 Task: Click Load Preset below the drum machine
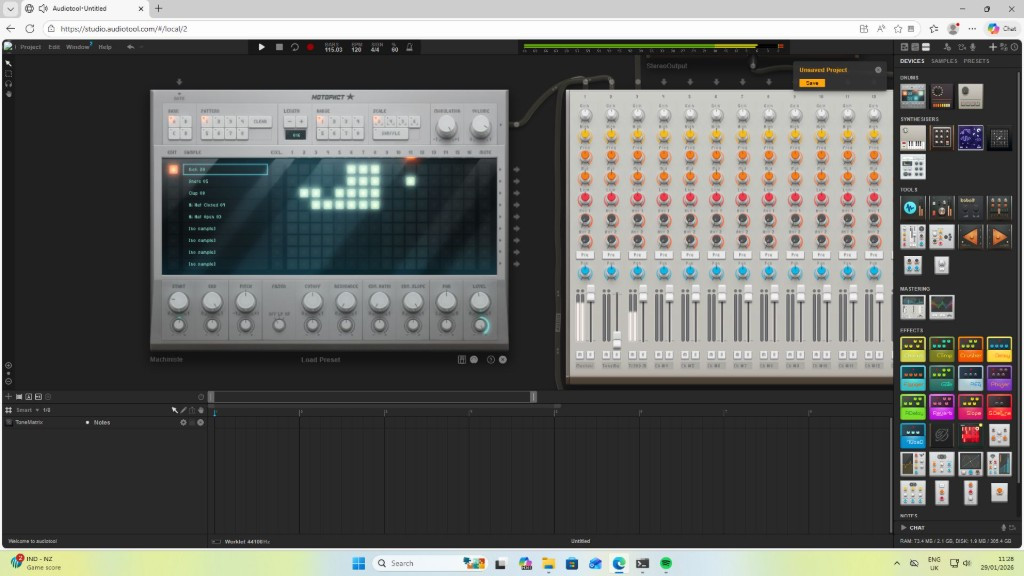point(322,360)
